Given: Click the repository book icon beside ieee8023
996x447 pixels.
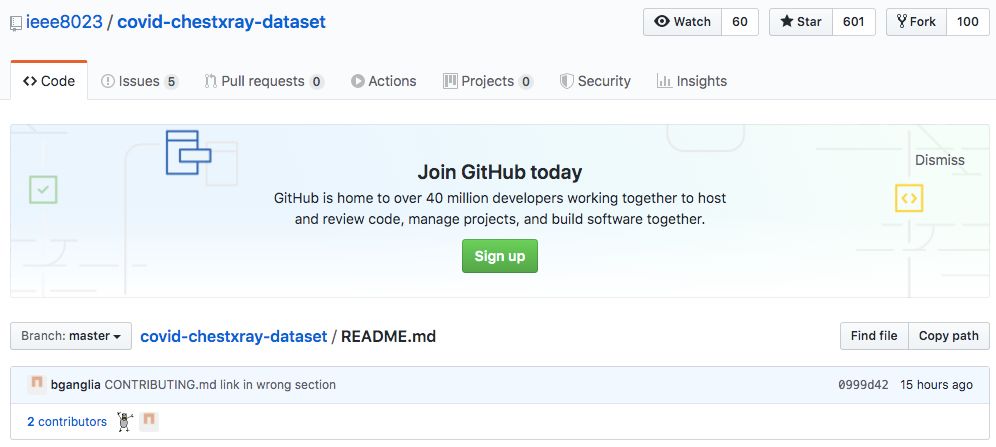Looking at the screenshot, I should [16, 22].
